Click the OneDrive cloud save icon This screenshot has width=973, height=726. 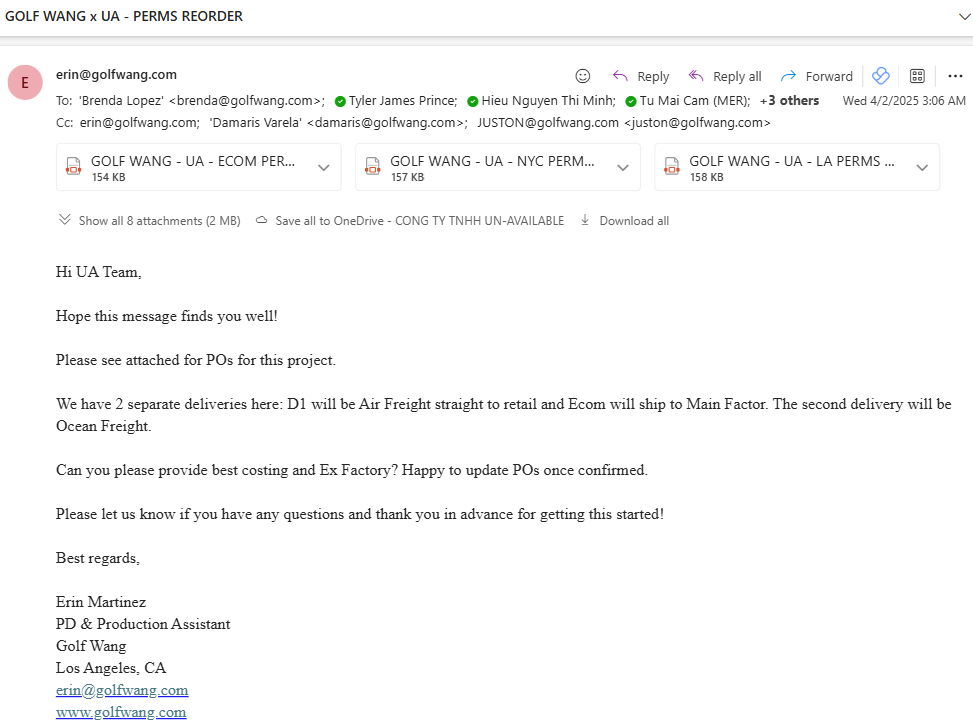(262, 220)
